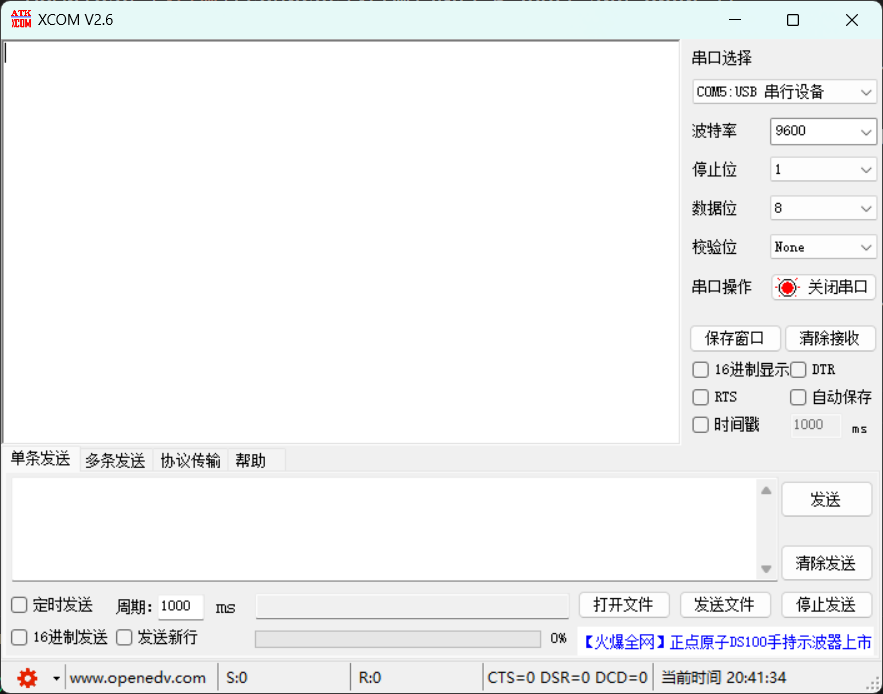The width and height of the screenshot is (883, 694).
Task: Click the R:0 received counter
Action: click(370, 678)
